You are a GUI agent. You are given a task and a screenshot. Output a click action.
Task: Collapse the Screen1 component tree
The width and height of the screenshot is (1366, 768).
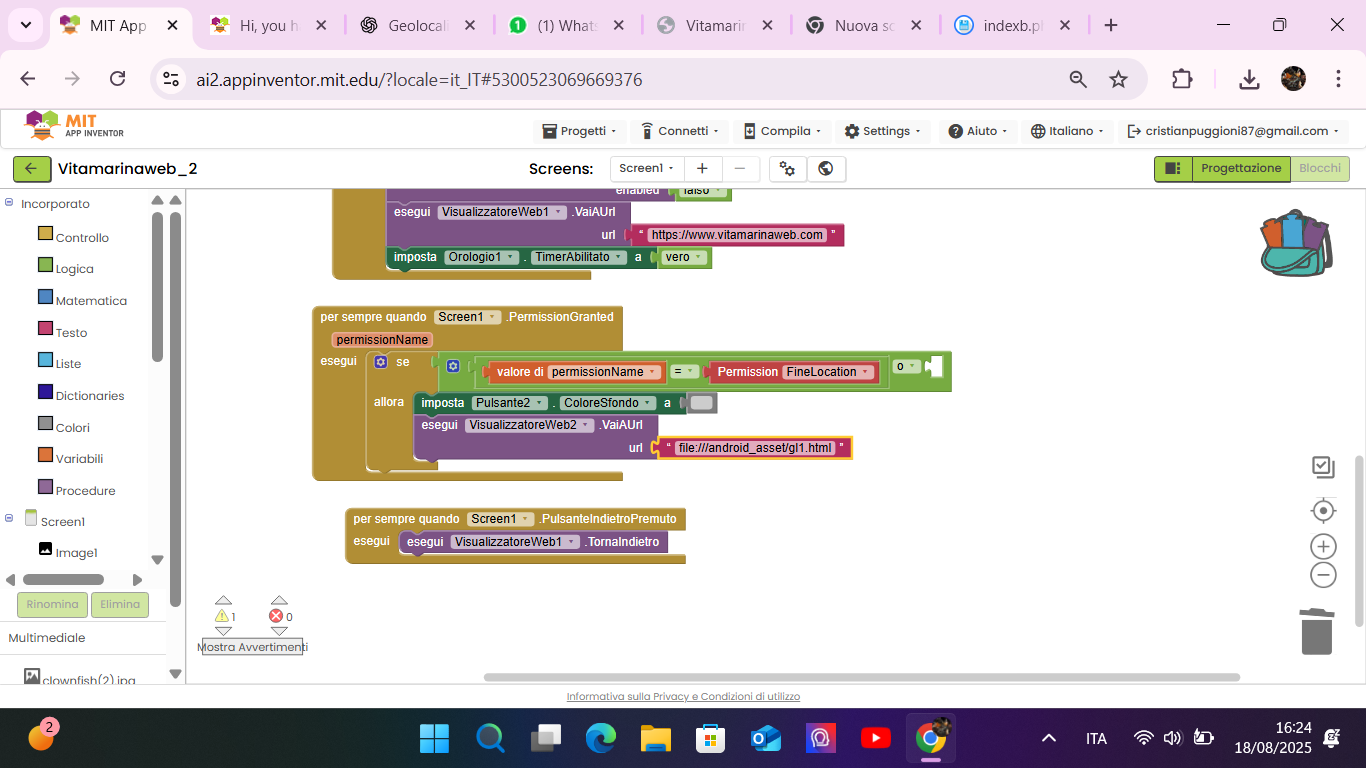(x=9, y=518)
